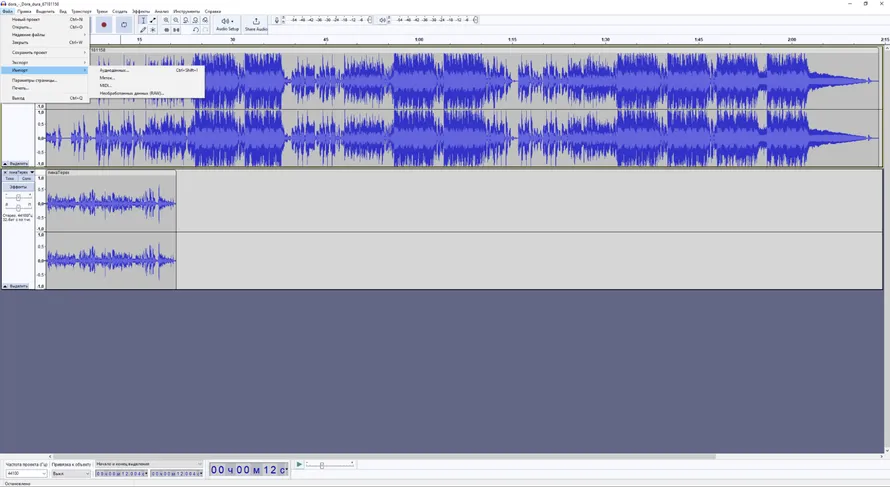
Task: Adjust gain slider on second track
Action: (x=18, y=198)
